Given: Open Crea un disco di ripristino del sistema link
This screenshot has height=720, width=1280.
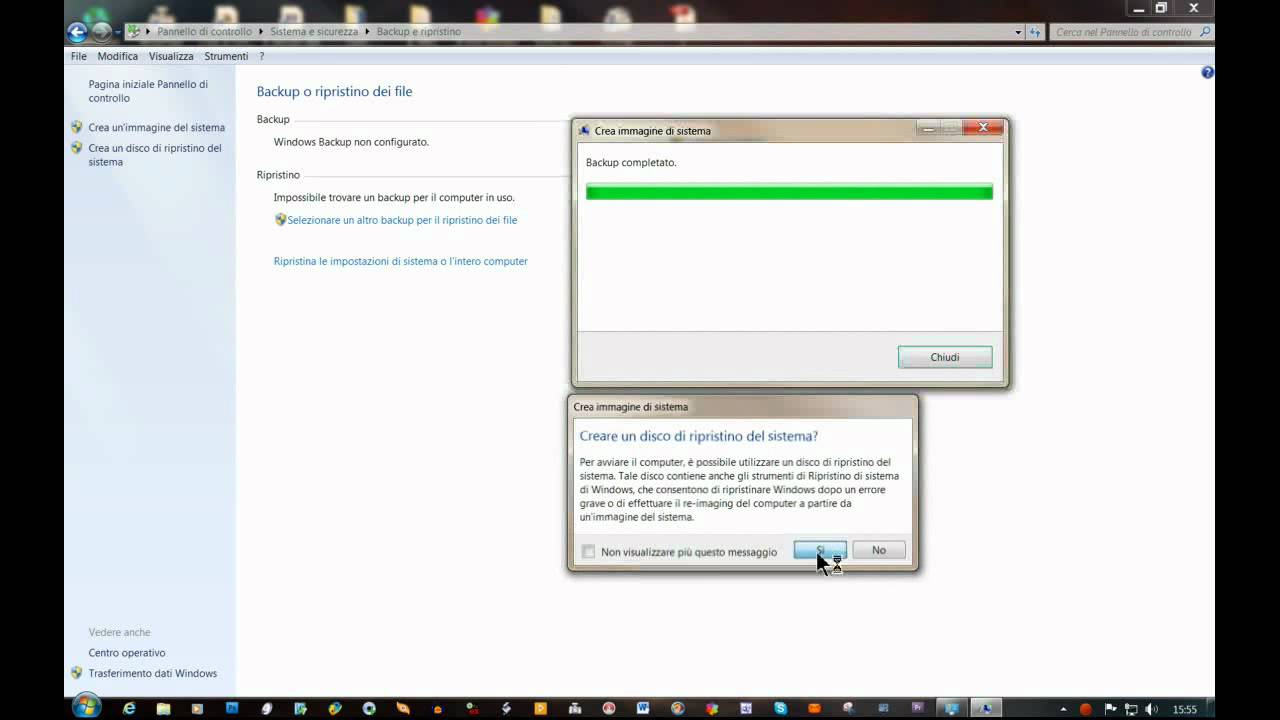Looking at the screenshot, I should [x=155, y=155].
